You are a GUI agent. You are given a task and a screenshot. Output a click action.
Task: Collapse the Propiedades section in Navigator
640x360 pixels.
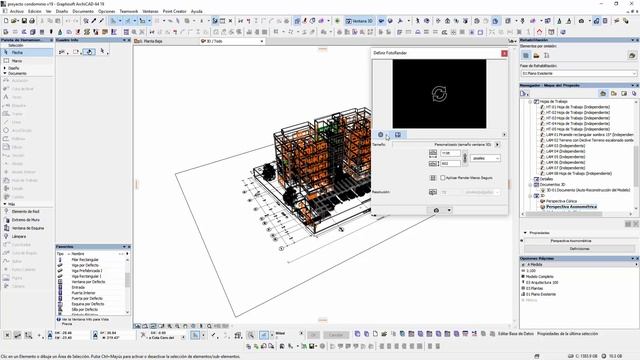pyautogui.click(x=525, y=233)
